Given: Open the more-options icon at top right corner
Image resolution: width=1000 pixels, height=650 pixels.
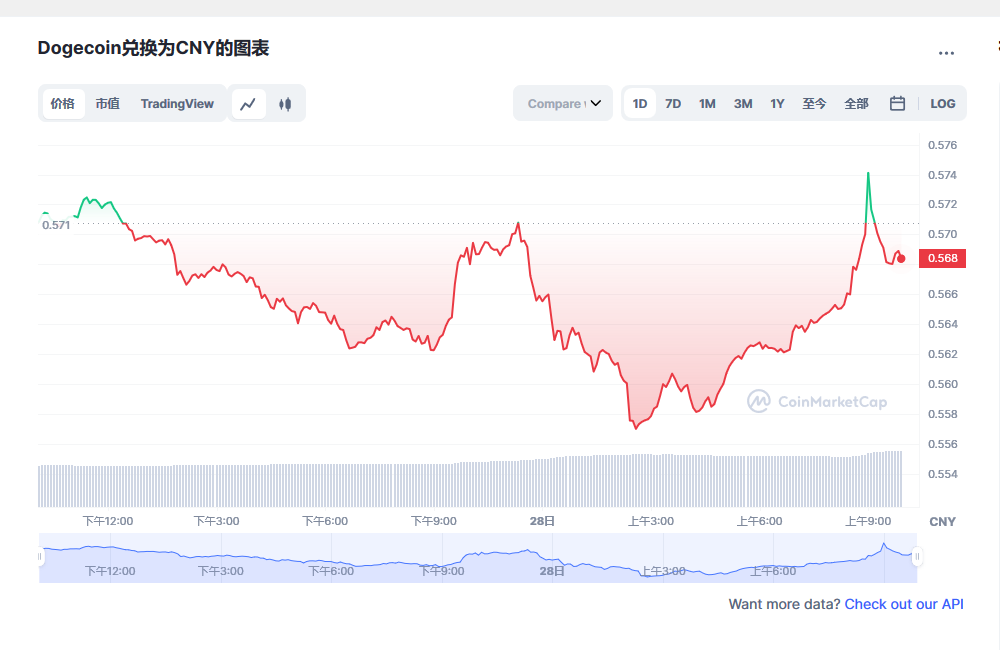Looking at the screenshot, I should tap(947, 53).
